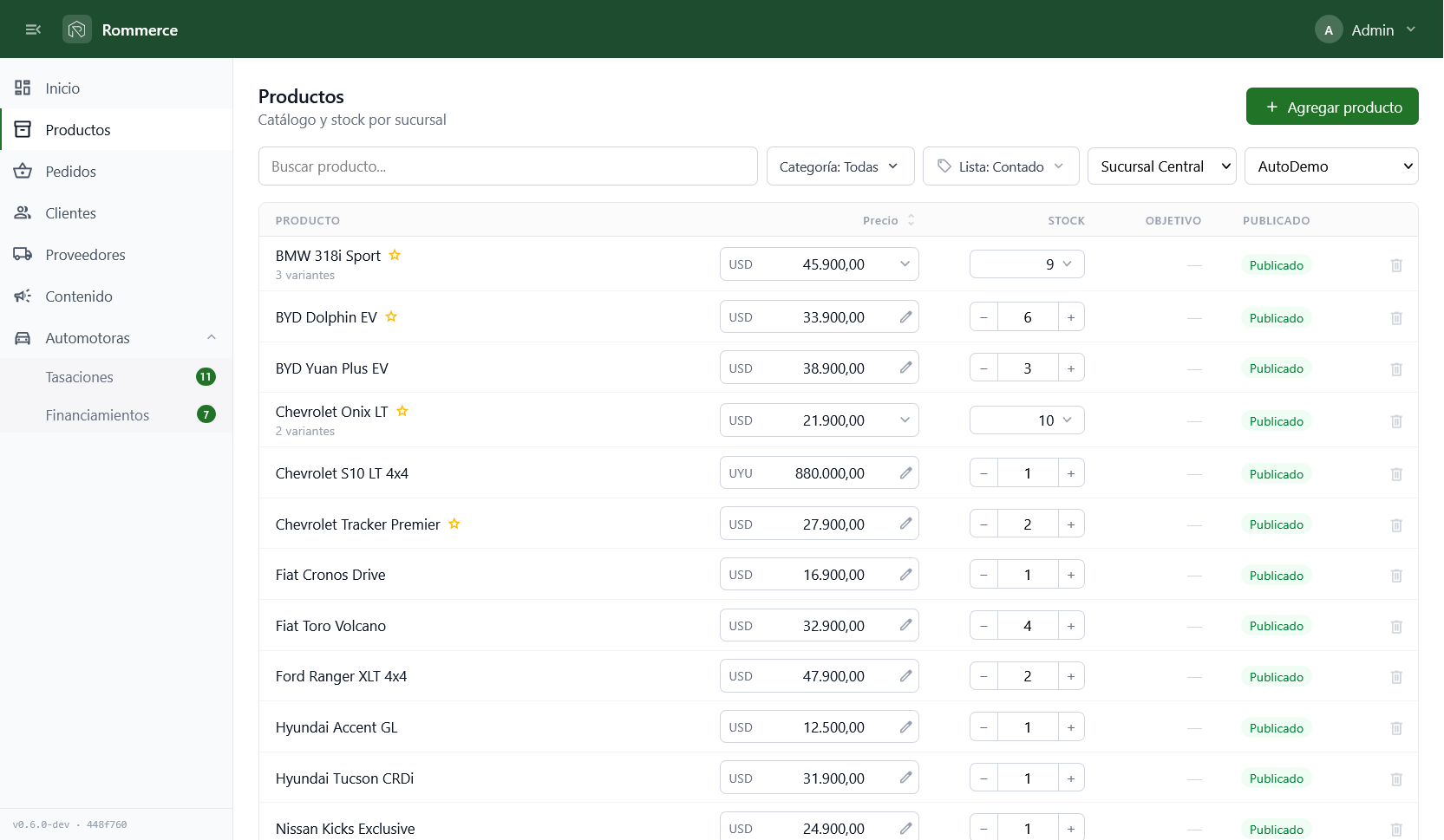Decrease stock for Chevrolet Tracker Premier
Screen dimensions: 1444x840
[x=983, y=524]
